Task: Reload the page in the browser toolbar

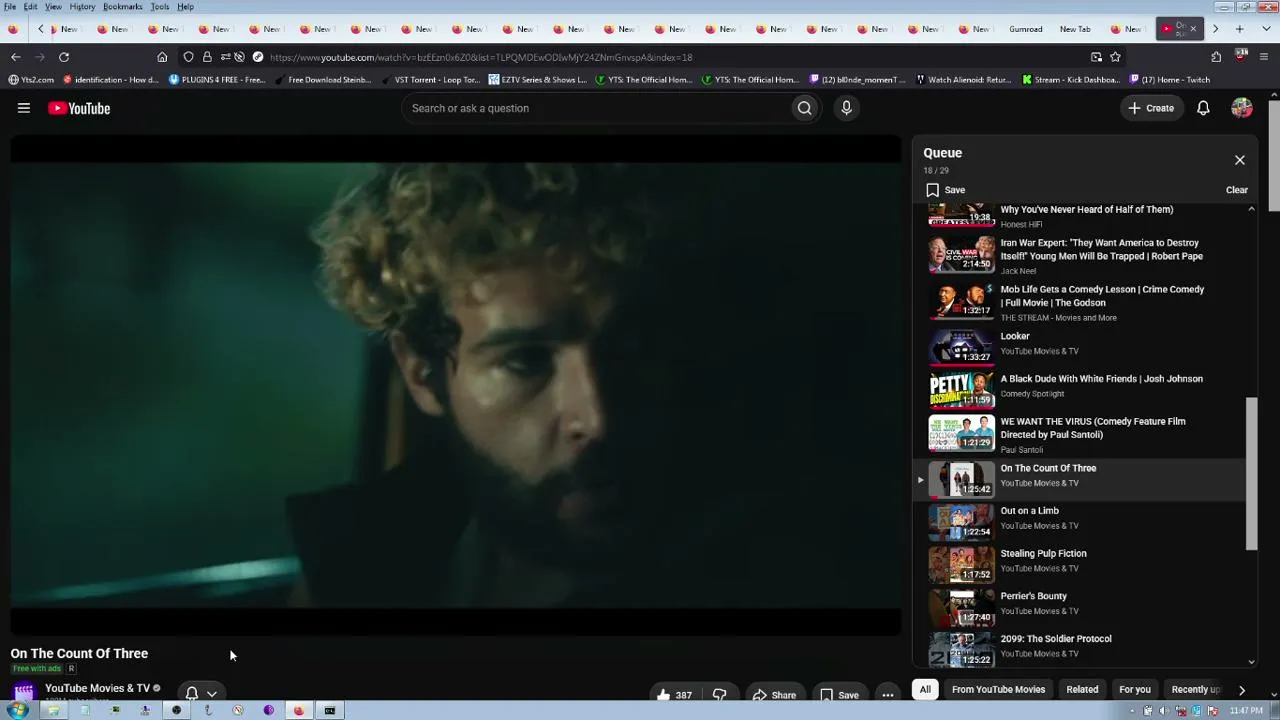Action: [64, 57]
